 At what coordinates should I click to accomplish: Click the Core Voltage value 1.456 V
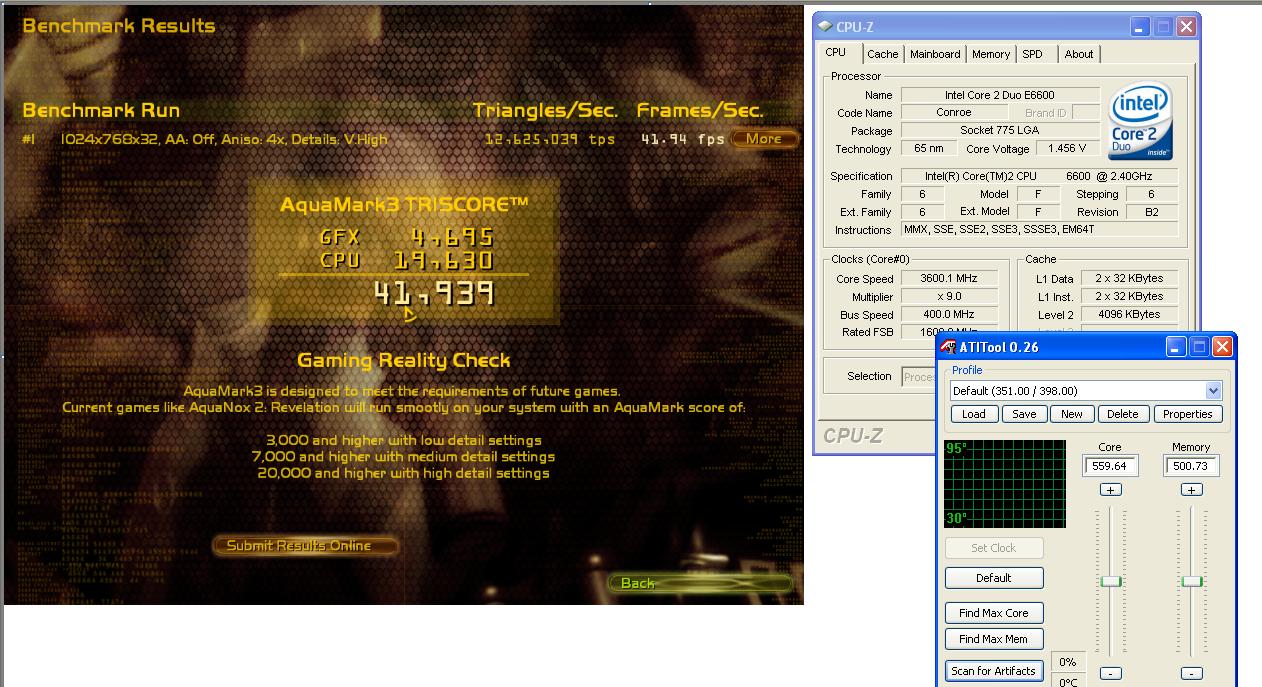[x=1069, y=149]
